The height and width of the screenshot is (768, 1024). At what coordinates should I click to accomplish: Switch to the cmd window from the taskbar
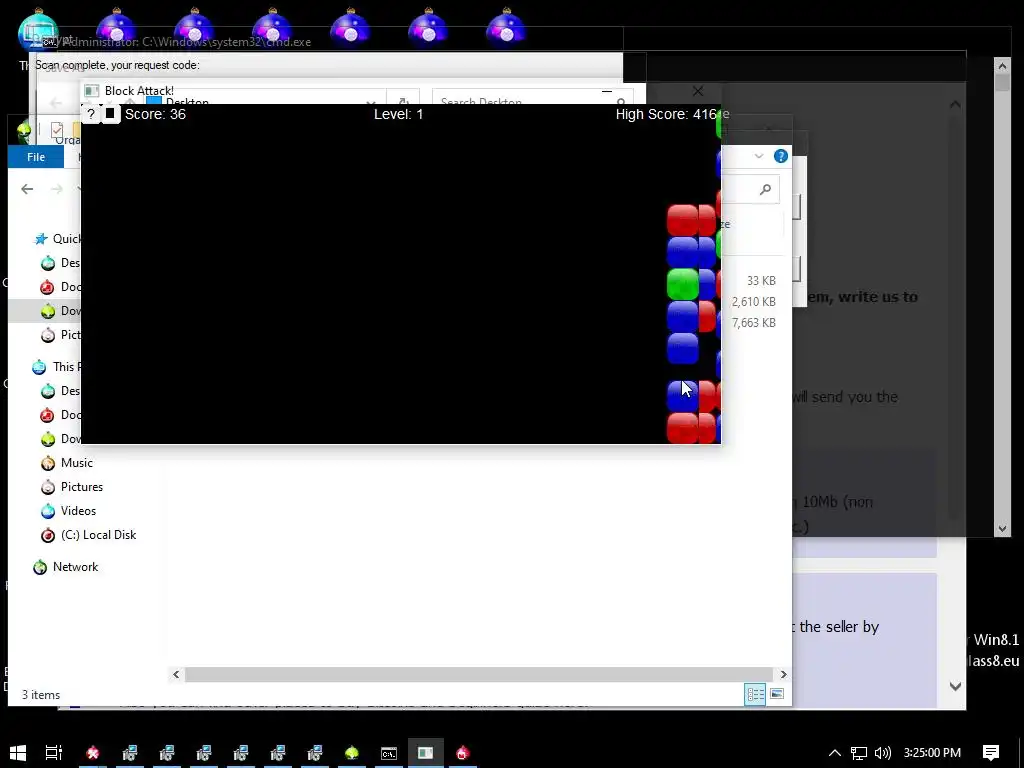click(389, 753)
